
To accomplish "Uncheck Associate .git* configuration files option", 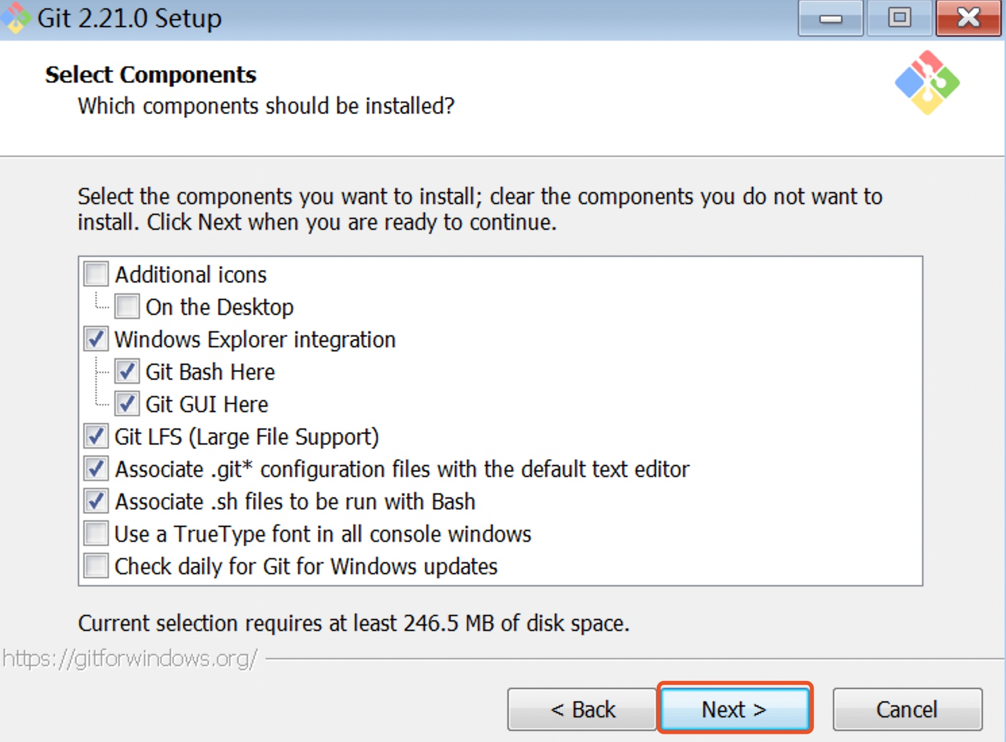I will [96, 469].
